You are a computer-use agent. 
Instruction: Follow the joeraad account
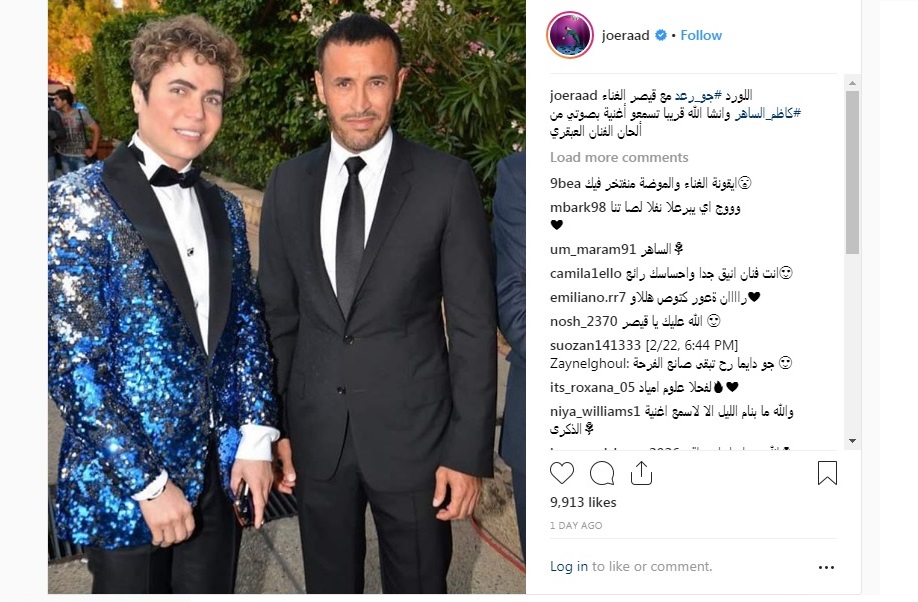click(x=701, y=35)
